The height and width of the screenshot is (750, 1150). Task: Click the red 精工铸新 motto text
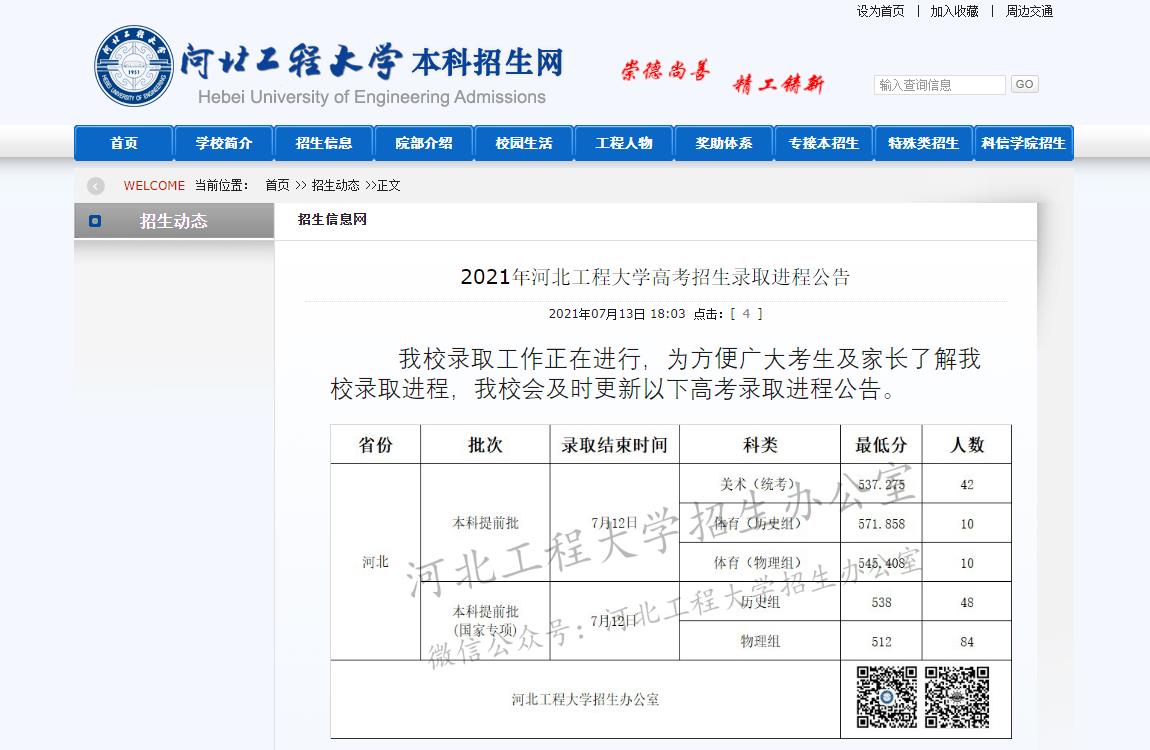pyautogui.click(x=778, y=84)
